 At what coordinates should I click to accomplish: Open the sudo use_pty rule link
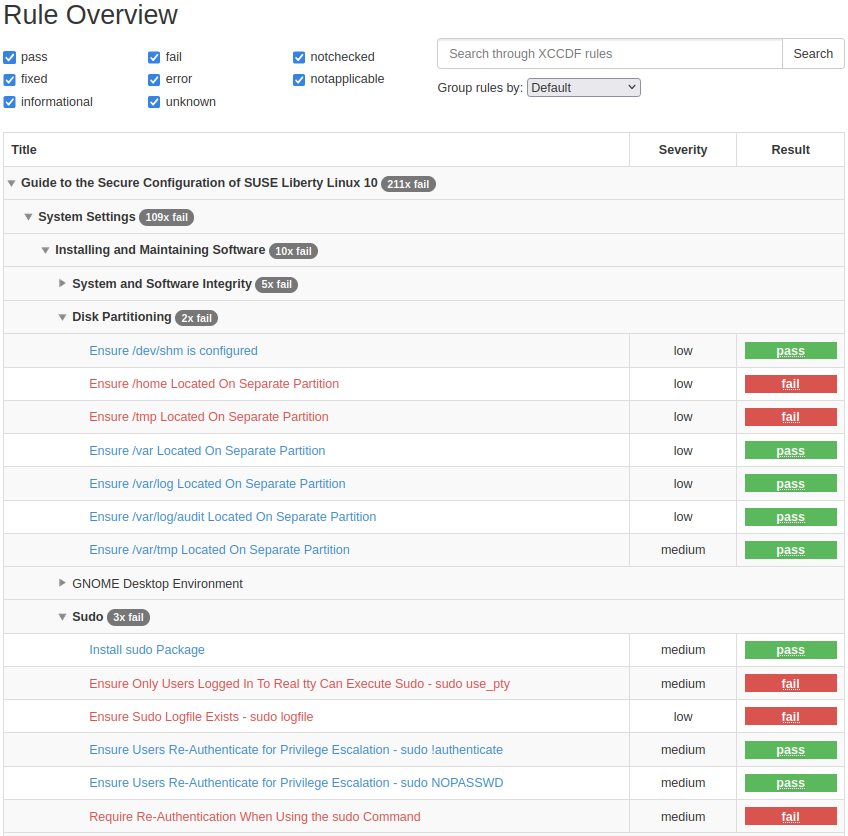pos(299,684)
